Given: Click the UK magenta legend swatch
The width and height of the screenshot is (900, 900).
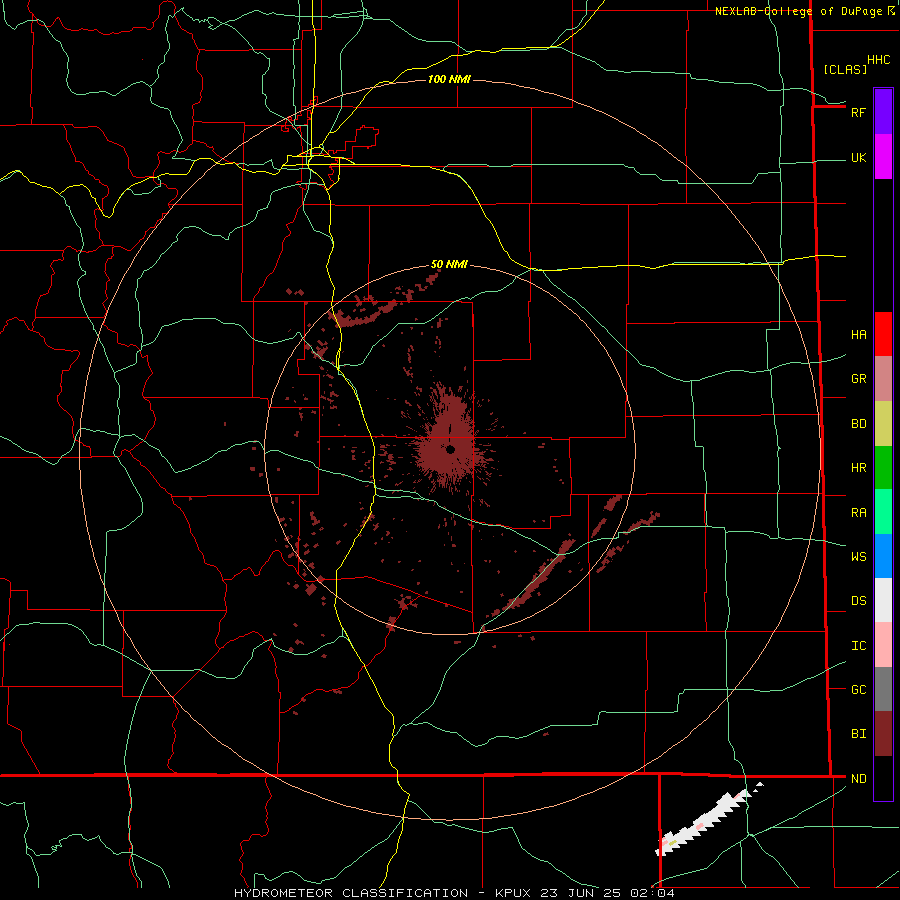Looking at the screenshot, I should click(x=883, y=157).
